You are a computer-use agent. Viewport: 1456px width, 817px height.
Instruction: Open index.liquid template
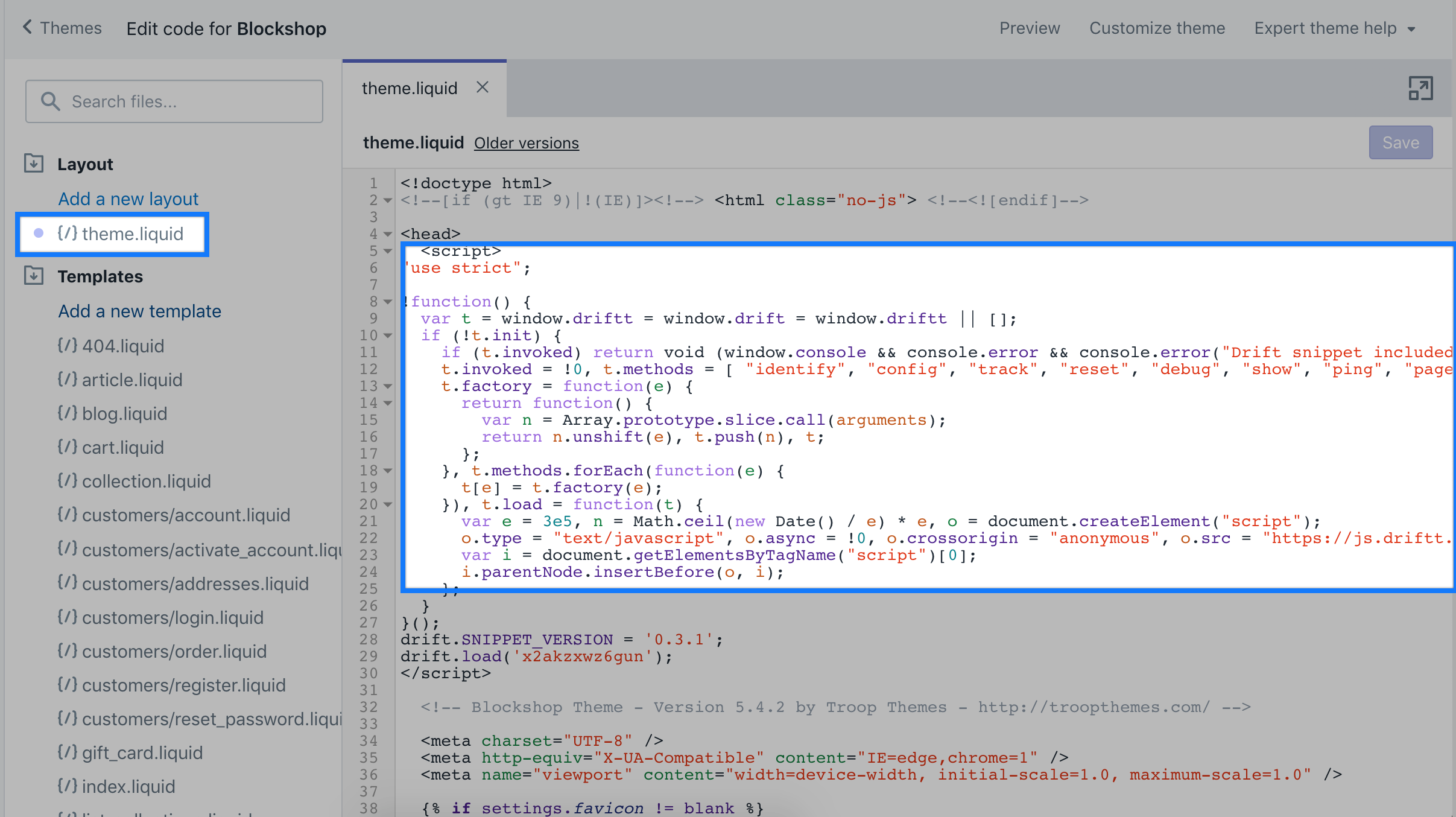pyautogui.click(x=116, y=786)
